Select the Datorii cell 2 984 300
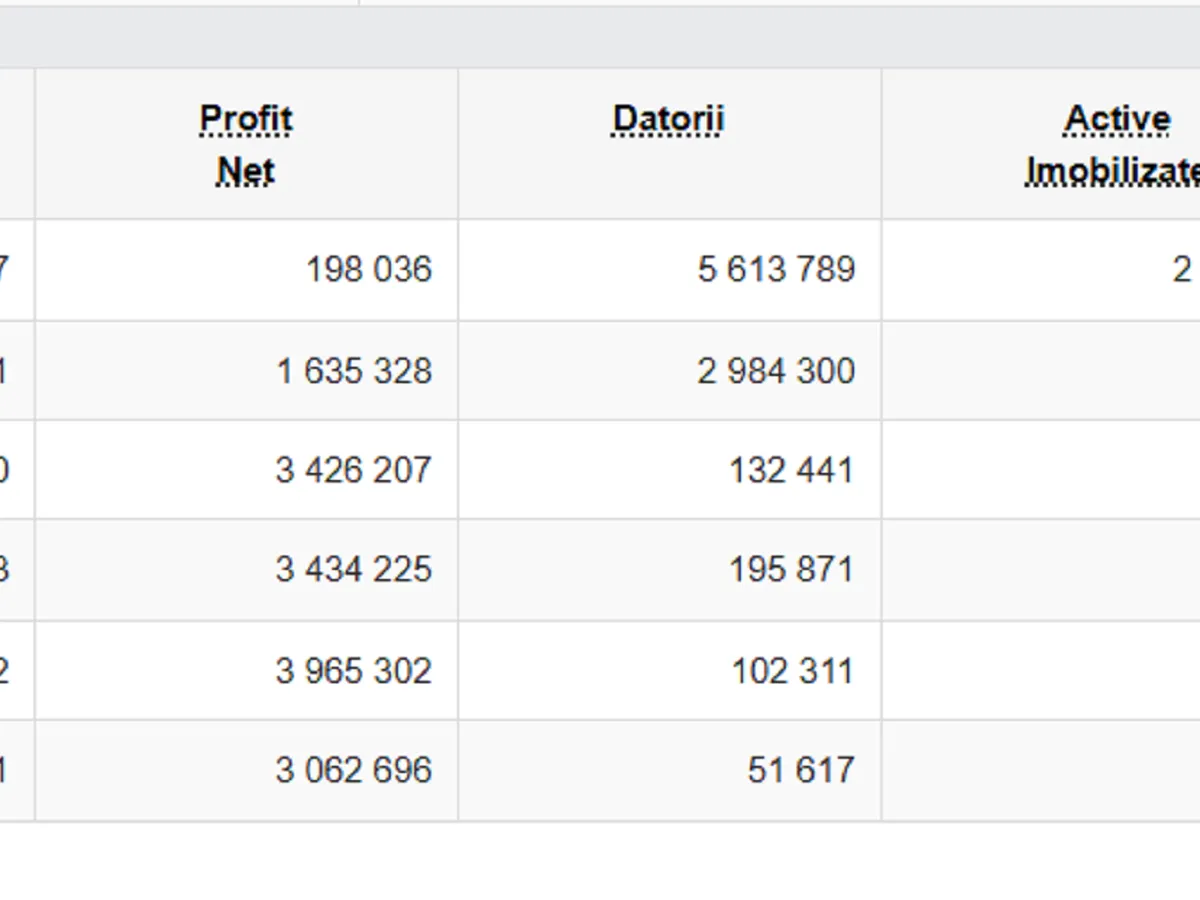 click(x=776, y=371)
